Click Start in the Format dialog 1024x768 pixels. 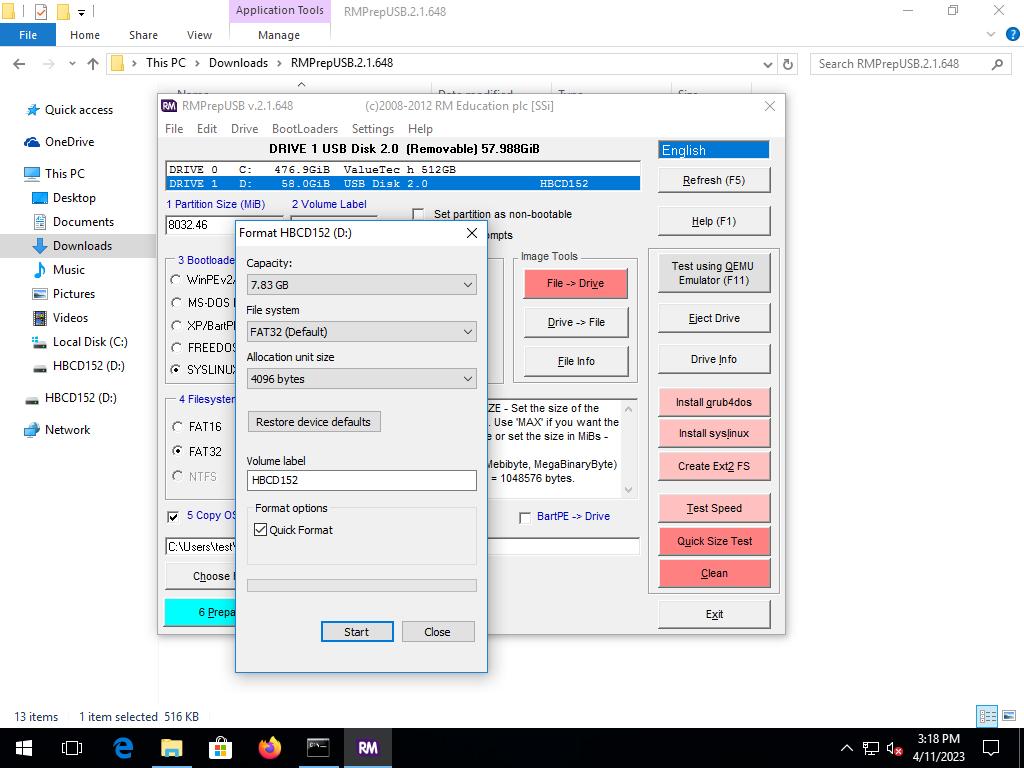point(356,632)
